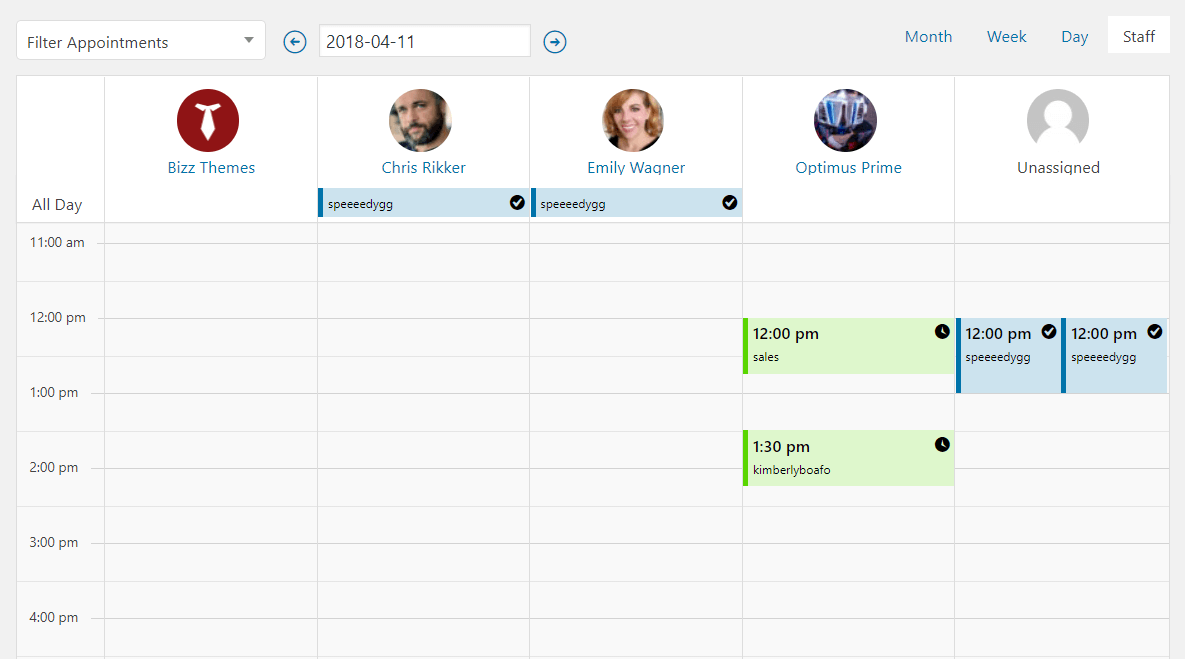1185x659 pixels.
Task: Go to previous date with left arrow
Action: click(295, 42)
